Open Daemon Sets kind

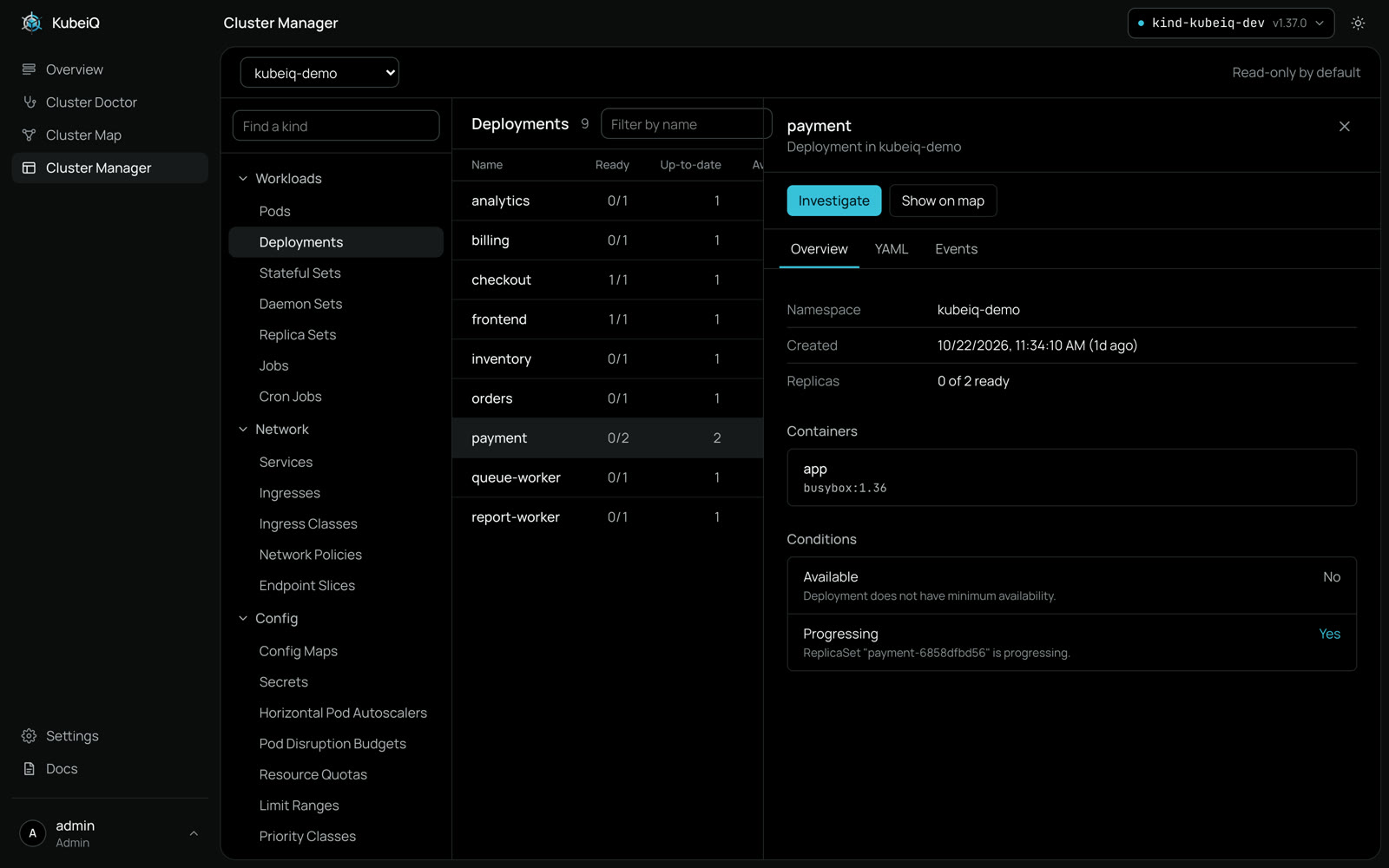pyautogui.click(x=336, y=304)
